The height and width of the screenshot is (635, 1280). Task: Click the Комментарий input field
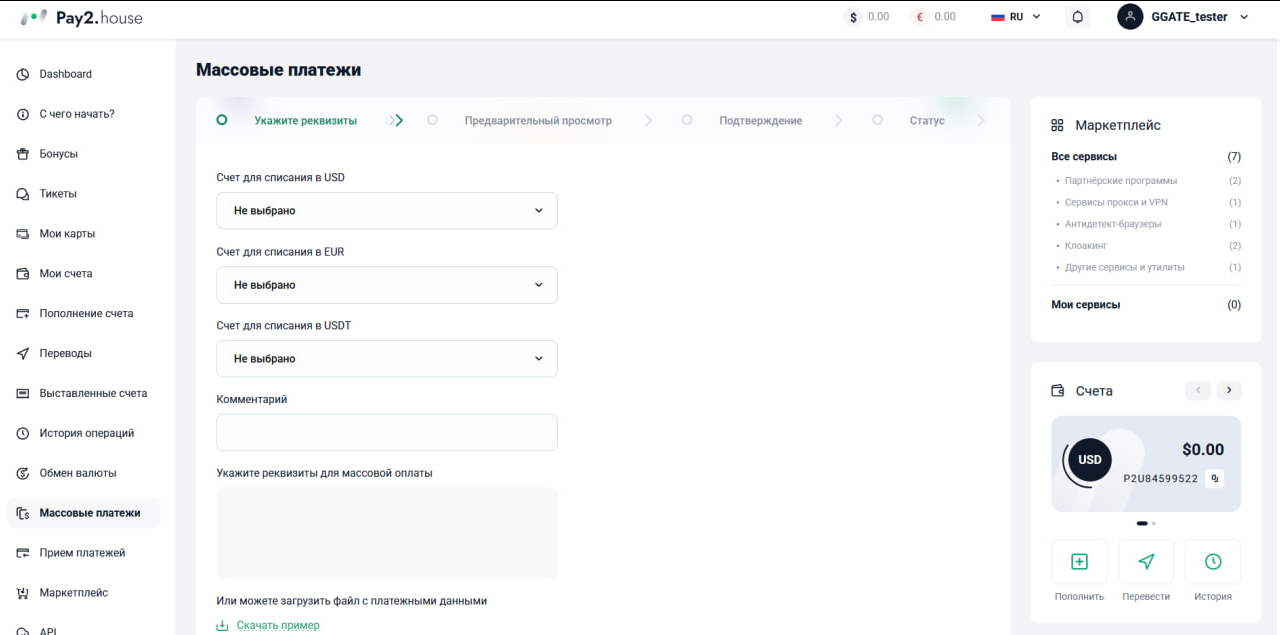[x=387, y=433]
